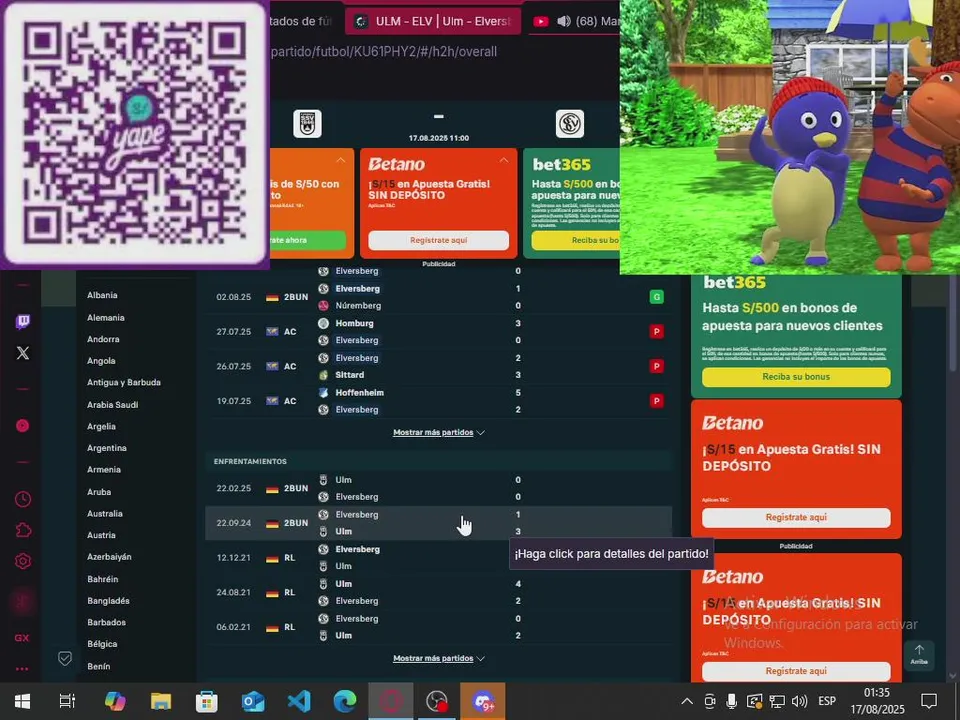The width and height of the screenshot is (960, 720).
Task: Expand Mostrar más partidos under Enfrentamientos
Action: 438,658
